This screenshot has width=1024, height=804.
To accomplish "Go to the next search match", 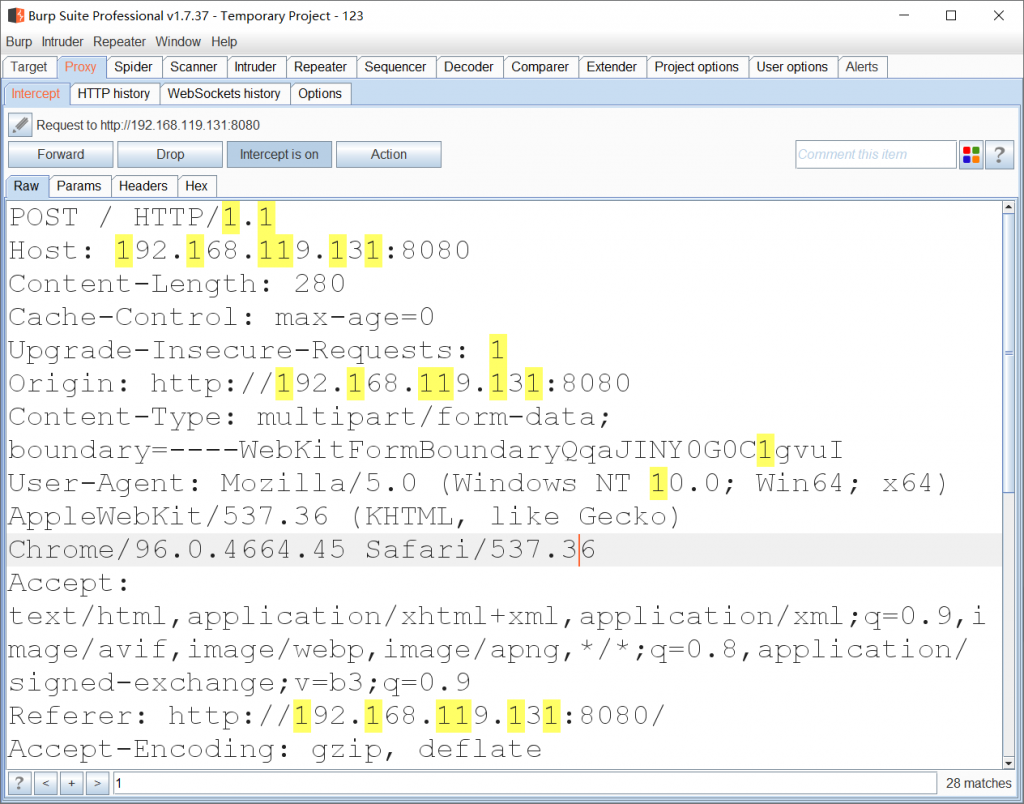I will 98,782.
